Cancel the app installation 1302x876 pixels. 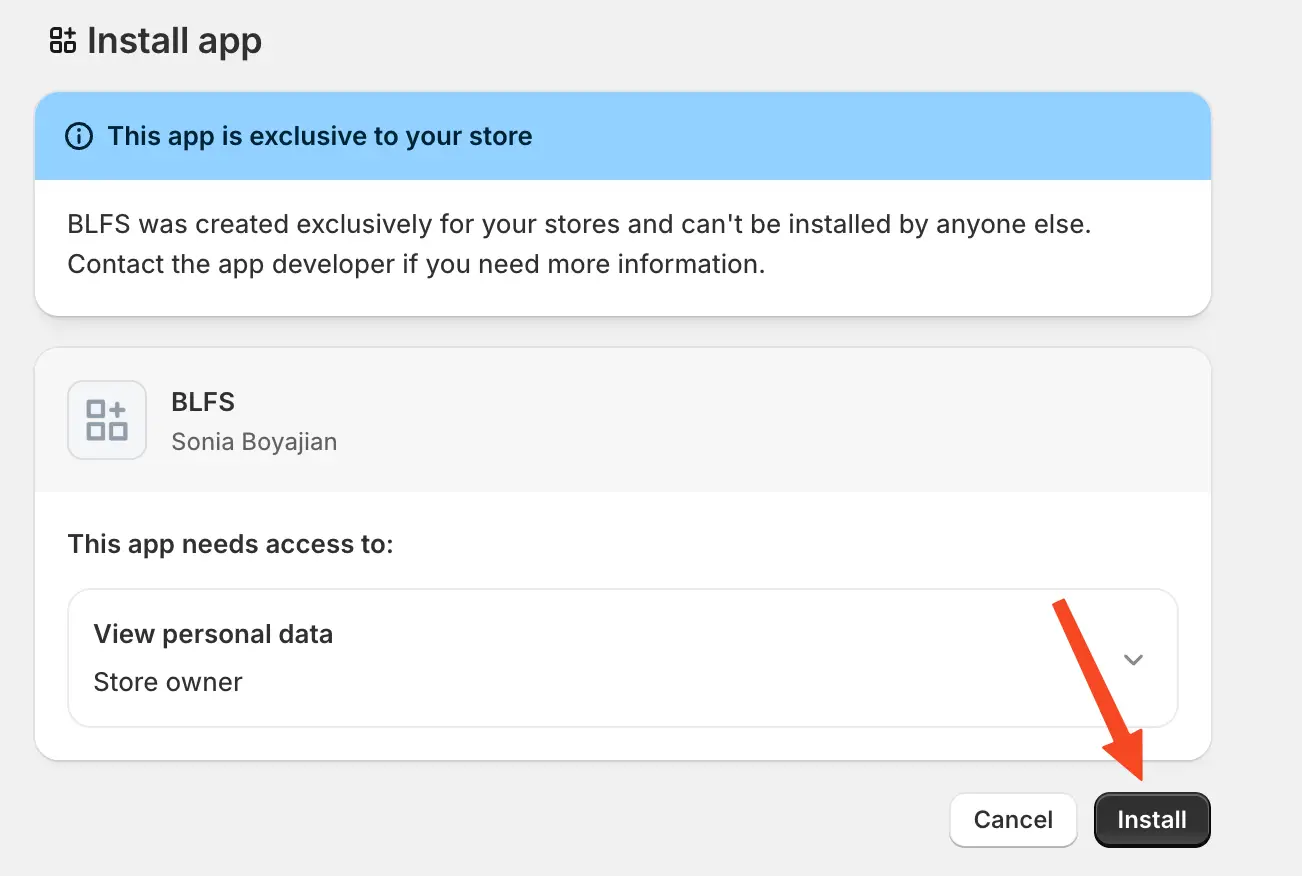1013,819
